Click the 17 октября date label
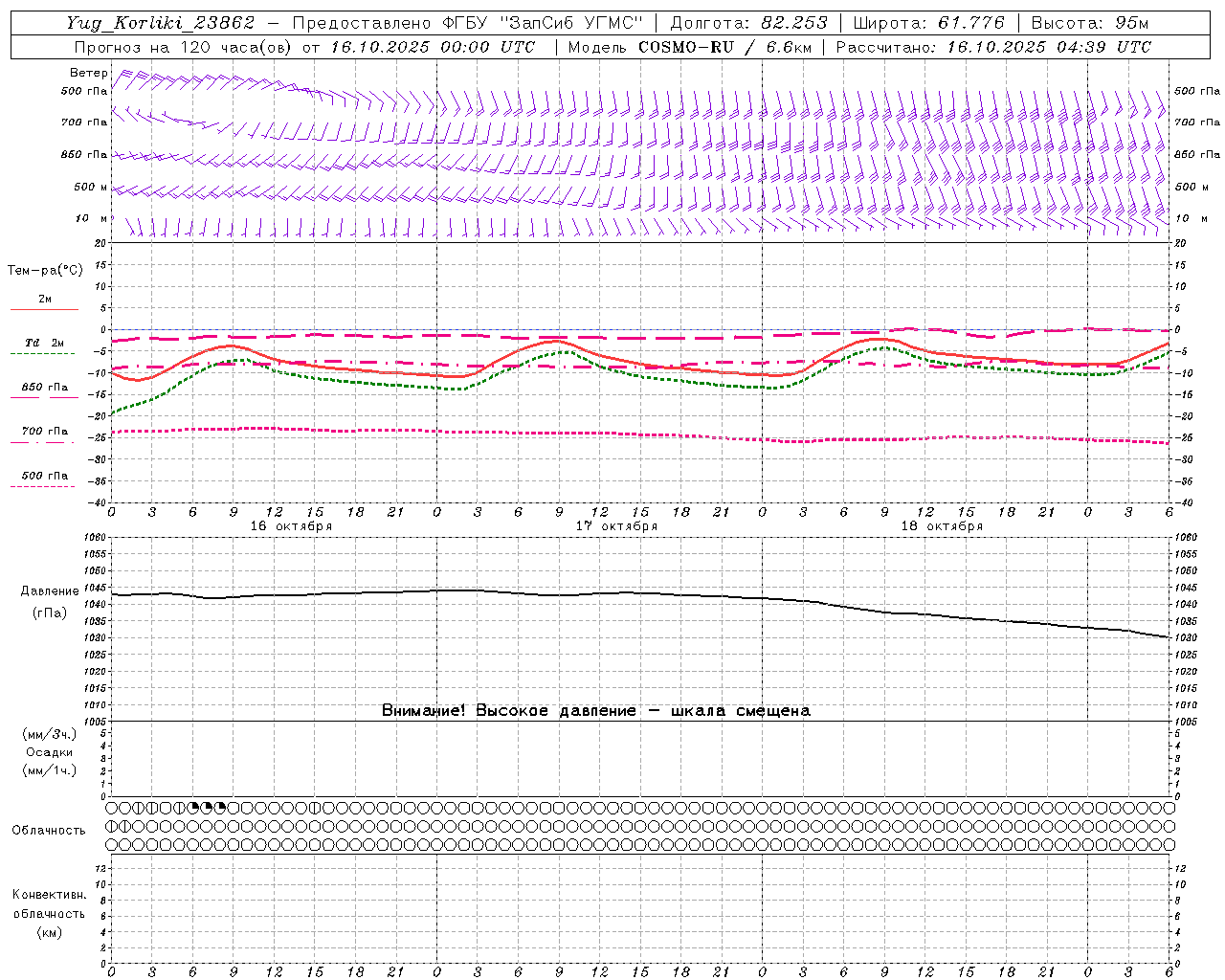The height and width of the screenshot is (980, 1225). (x=616, y=526)
